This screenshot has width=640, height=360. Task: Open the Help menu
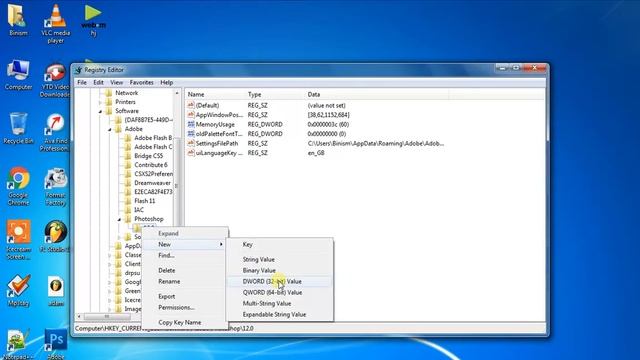[167, 82]
